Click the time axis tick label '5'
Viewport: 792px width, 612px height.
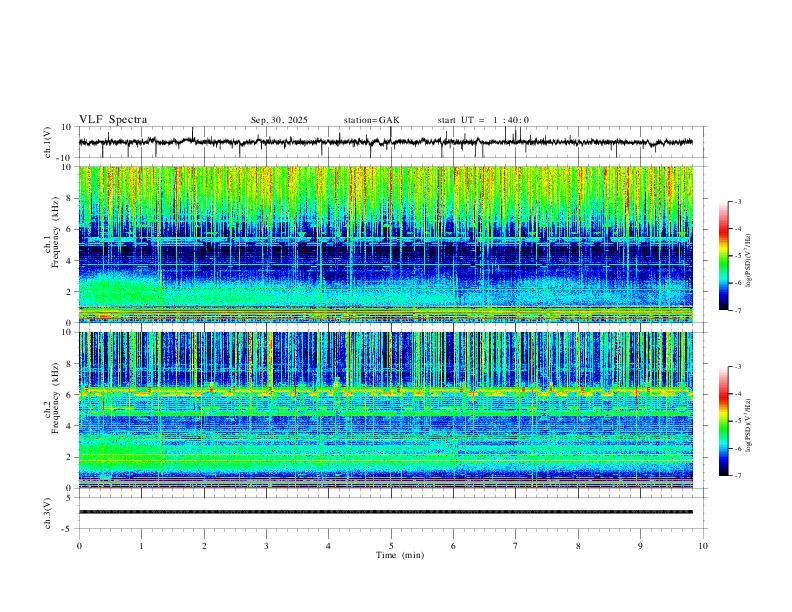point(391,546)
